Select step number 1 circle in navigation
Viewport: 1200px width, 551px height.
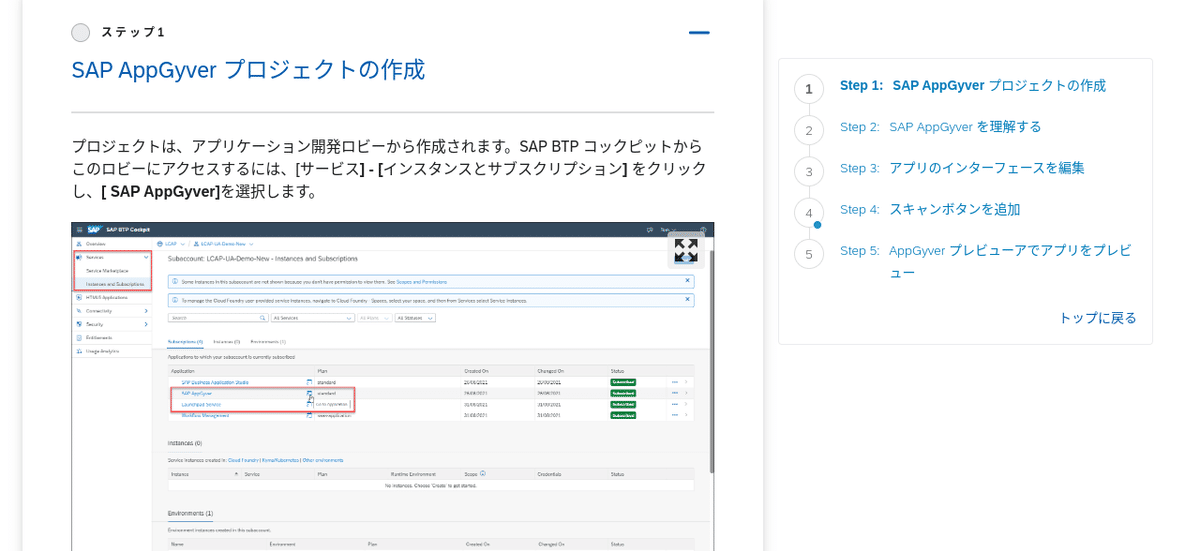[x=809, y=89]
